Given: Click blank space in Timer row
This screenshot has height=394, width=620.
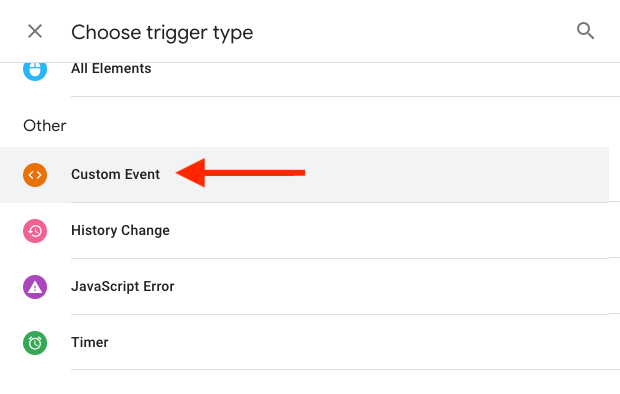Looking at the screenshot, I should click(x=395, y=343).
